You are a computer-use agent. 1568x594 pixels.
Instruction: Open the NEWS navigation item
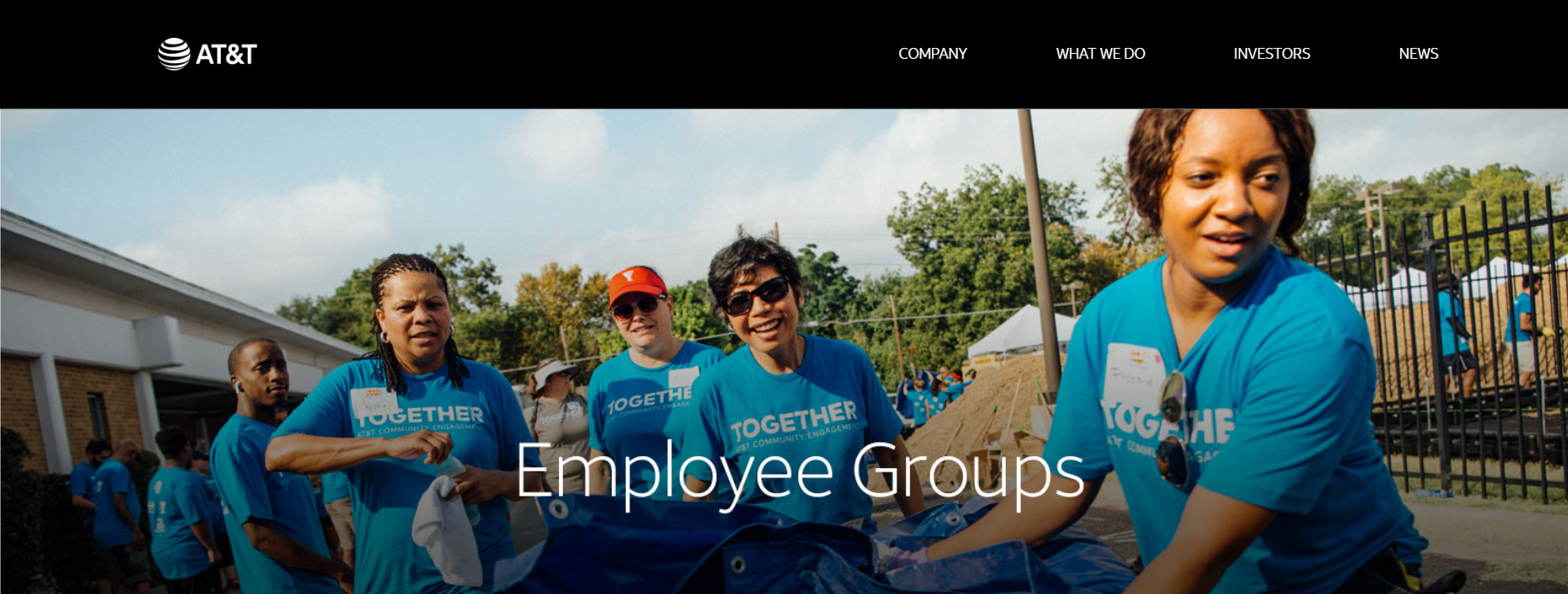[x=1418, y=54]
